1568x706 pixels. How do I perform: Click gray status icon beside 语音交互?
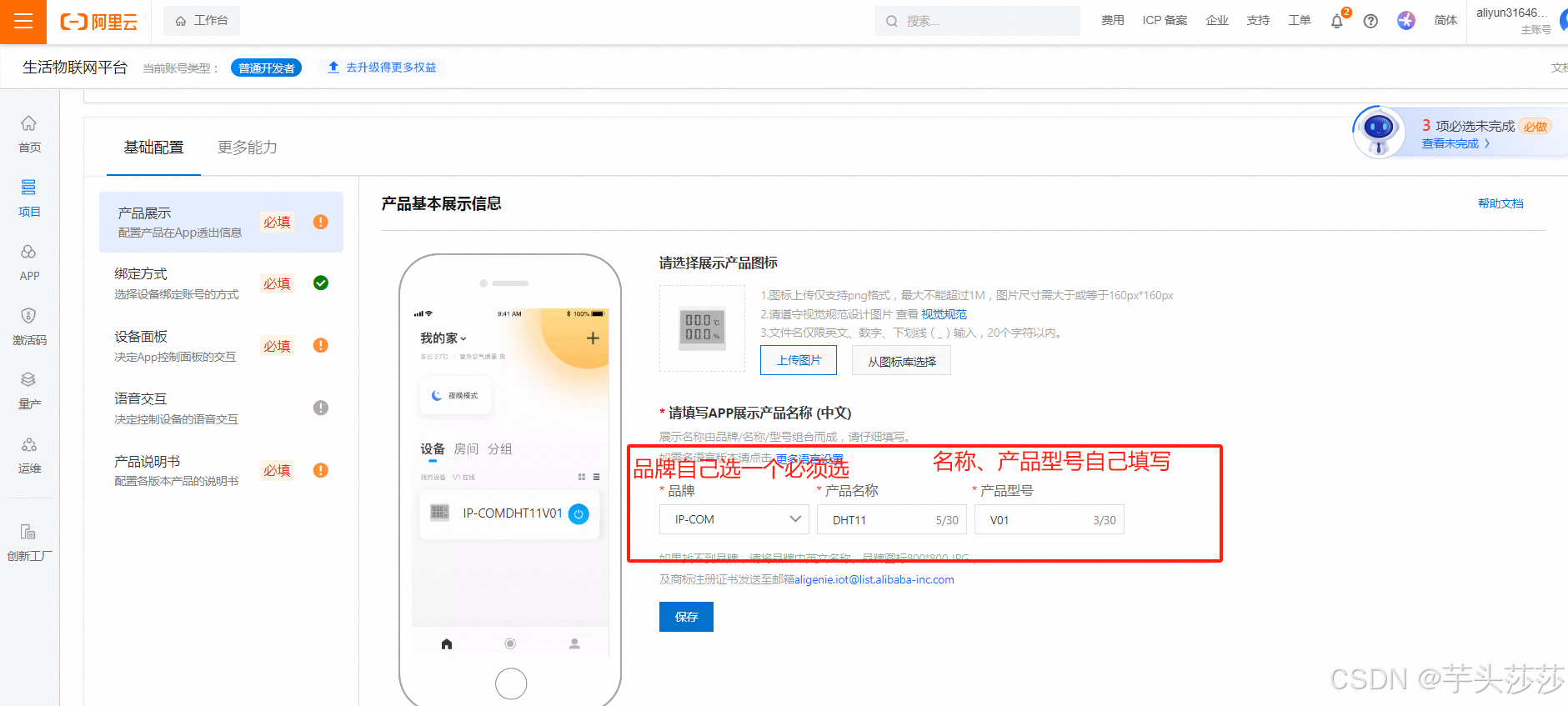pyautogui.click(x=321, y=408)
